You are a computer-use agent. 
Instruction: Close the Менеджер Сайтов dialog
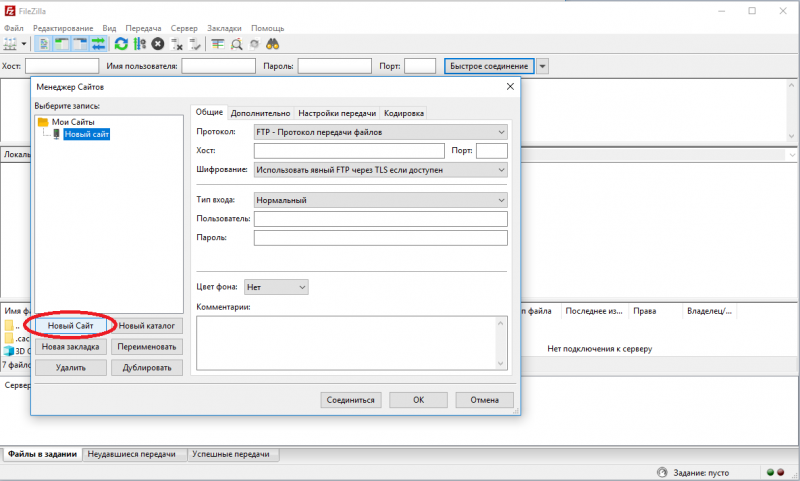(510, 87)
